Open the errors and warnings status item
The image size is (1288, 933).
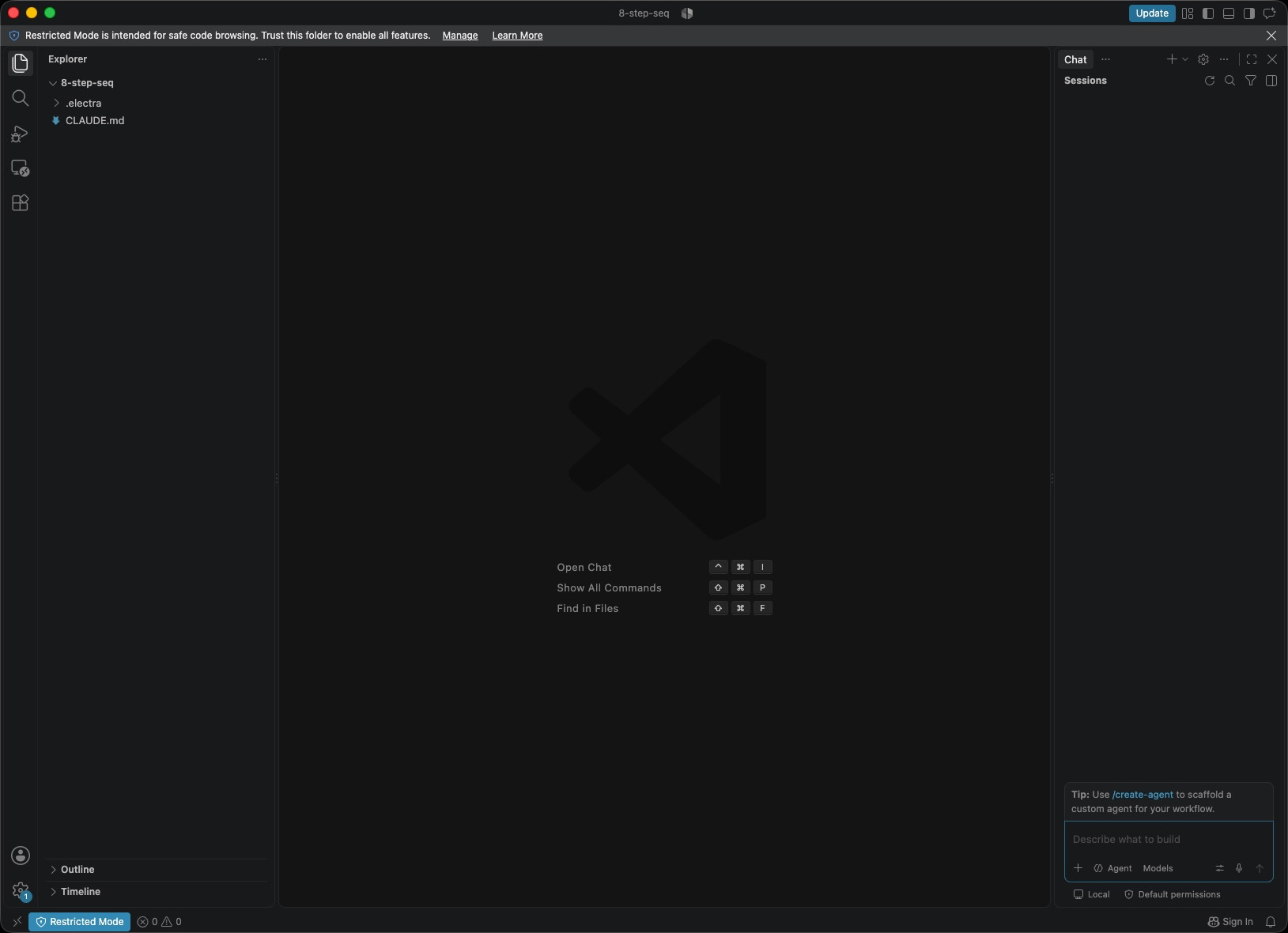(x=159, y=922)
